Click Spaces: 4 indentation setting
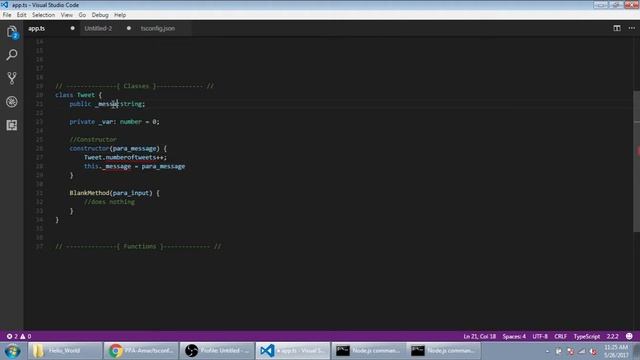Viewport: 640px width, 360px height. (514, 336)
